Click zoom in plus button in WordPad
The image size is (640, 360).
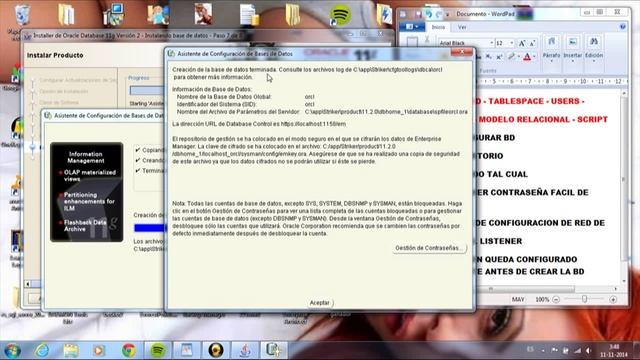[613, 300]
